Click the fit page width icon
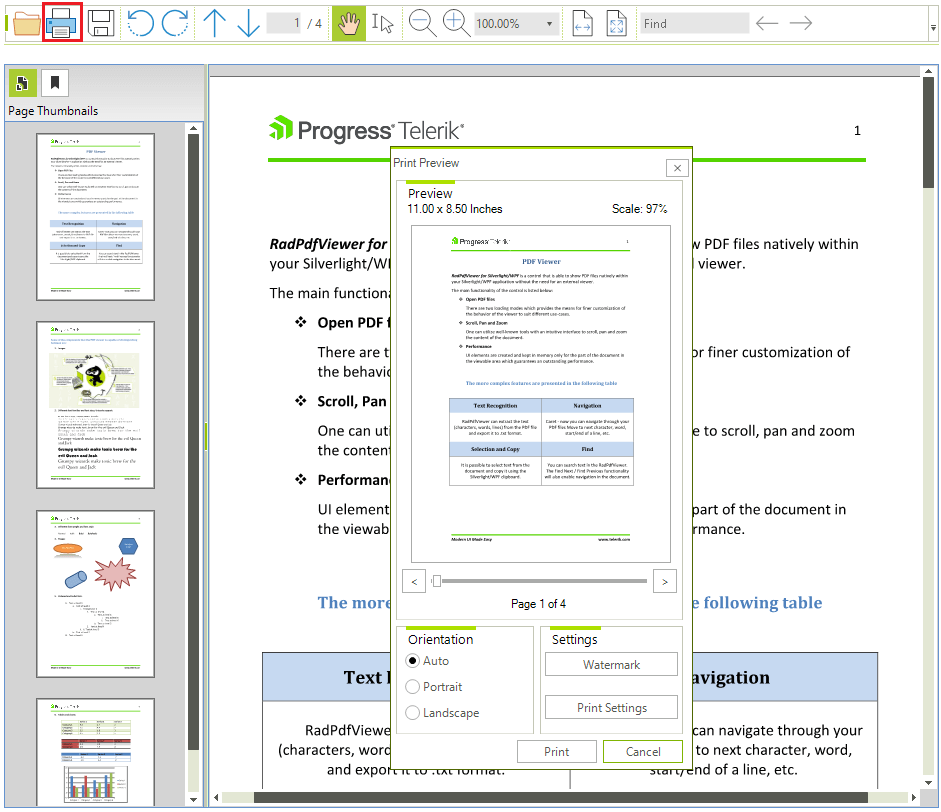 coord(582,23)
